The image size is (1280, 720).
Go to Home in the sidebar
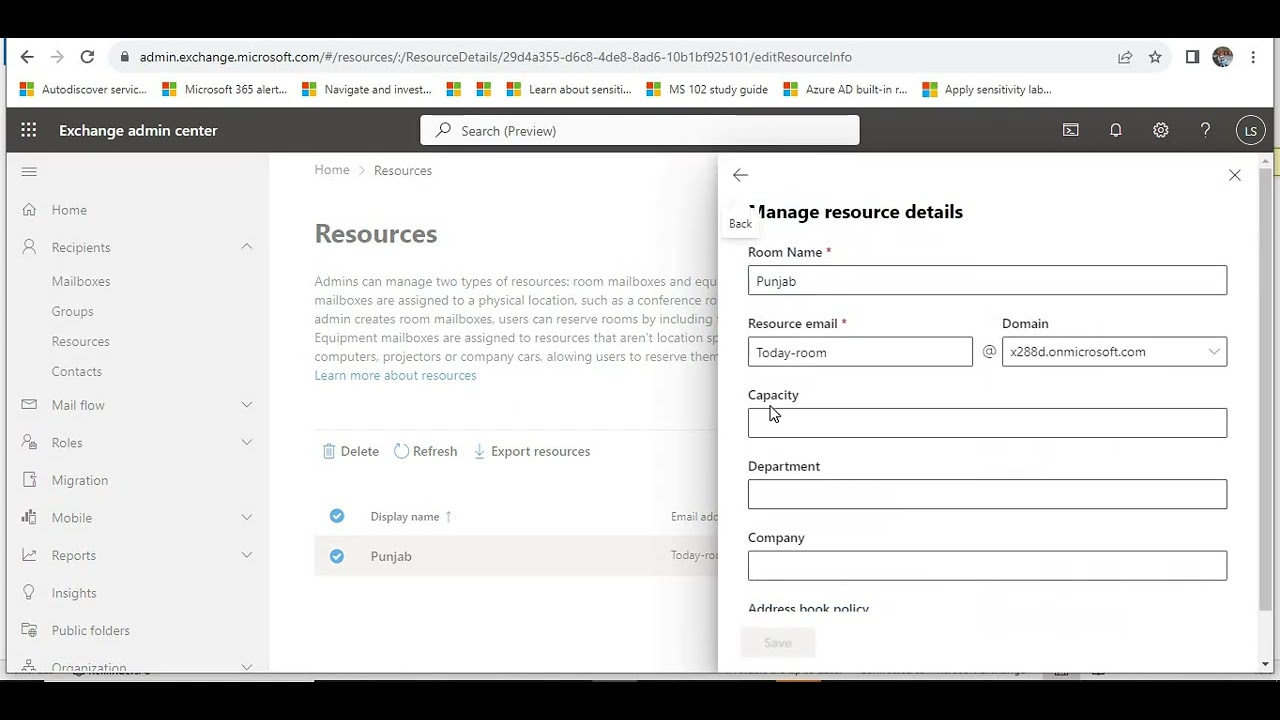[69, 210]
